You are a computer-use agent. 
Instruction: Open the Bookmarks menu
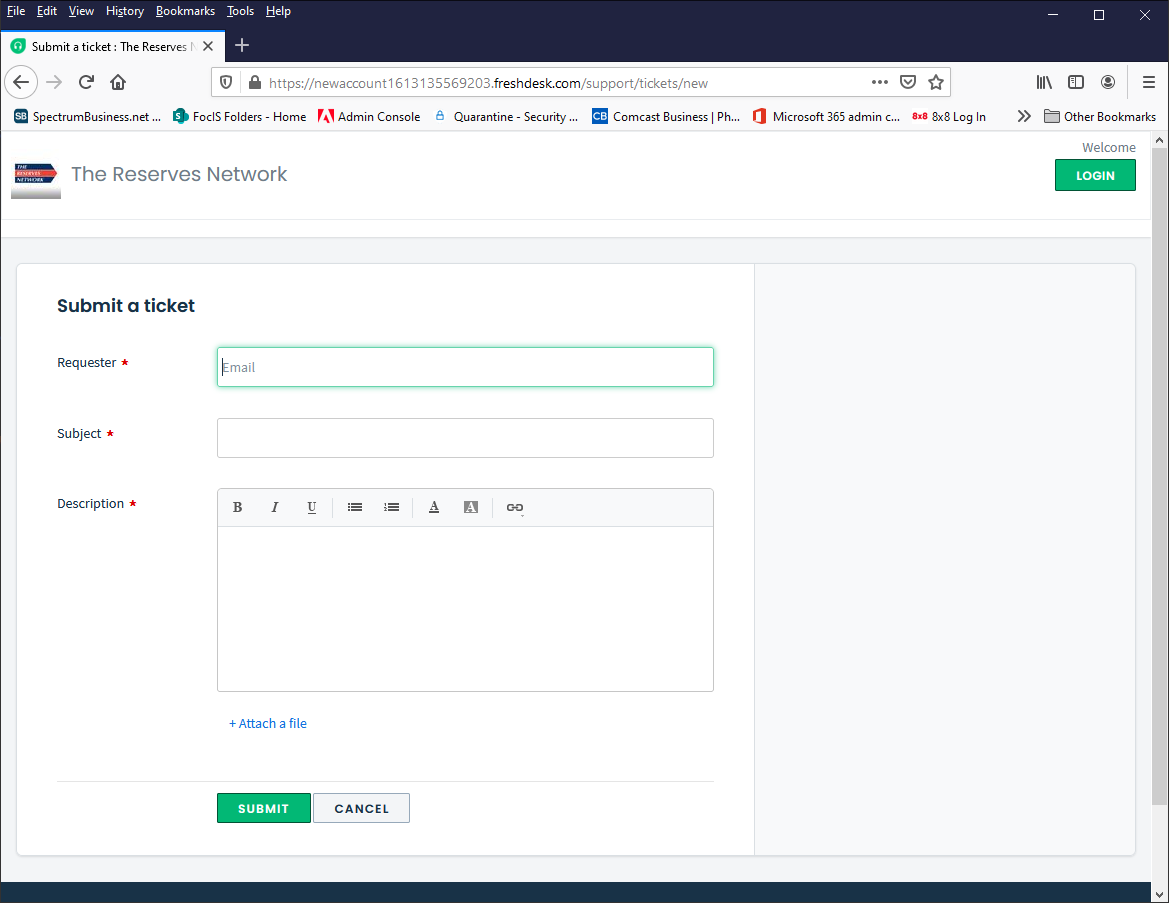point(185,11)
